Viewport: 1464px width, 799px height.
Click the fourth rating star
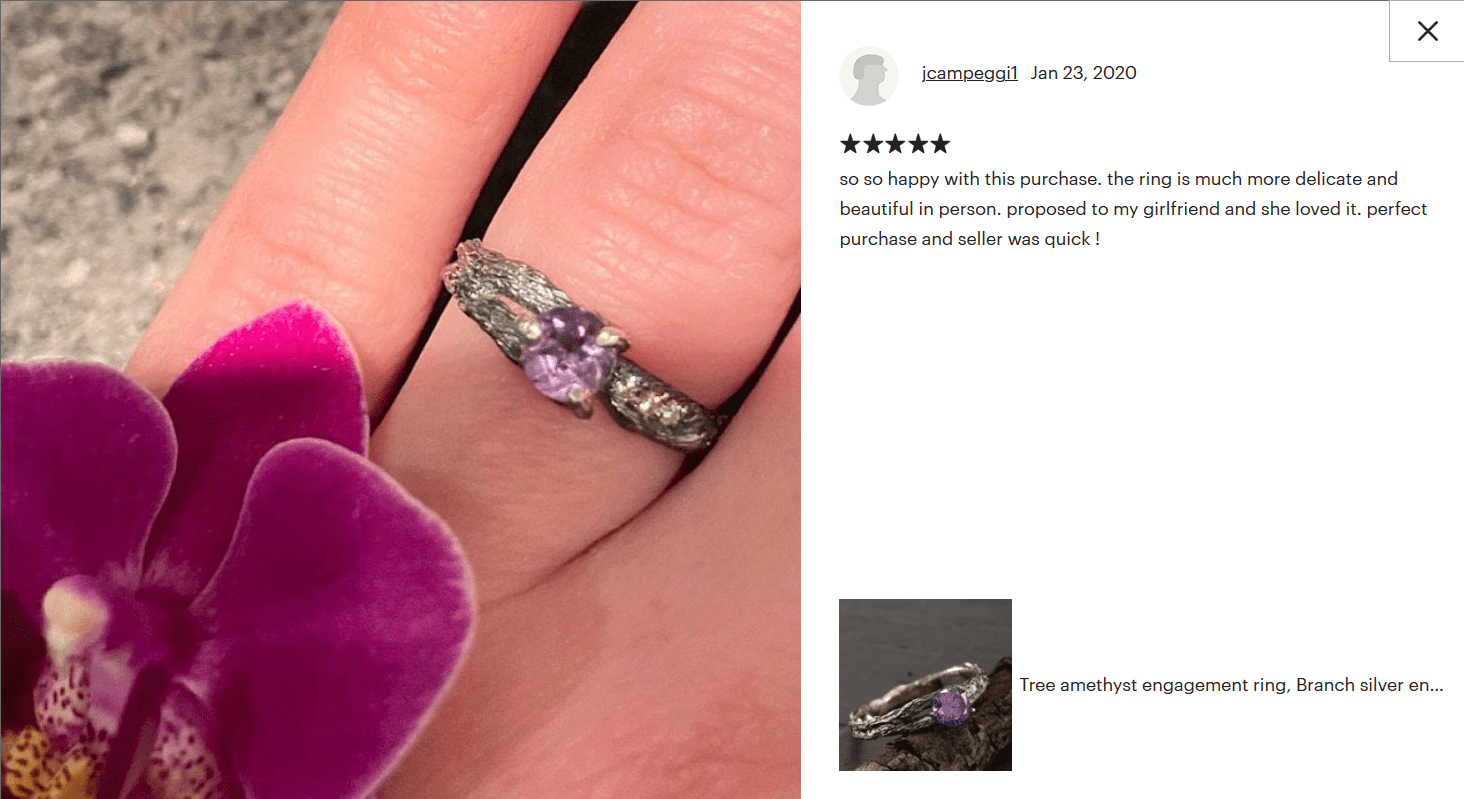917,144
